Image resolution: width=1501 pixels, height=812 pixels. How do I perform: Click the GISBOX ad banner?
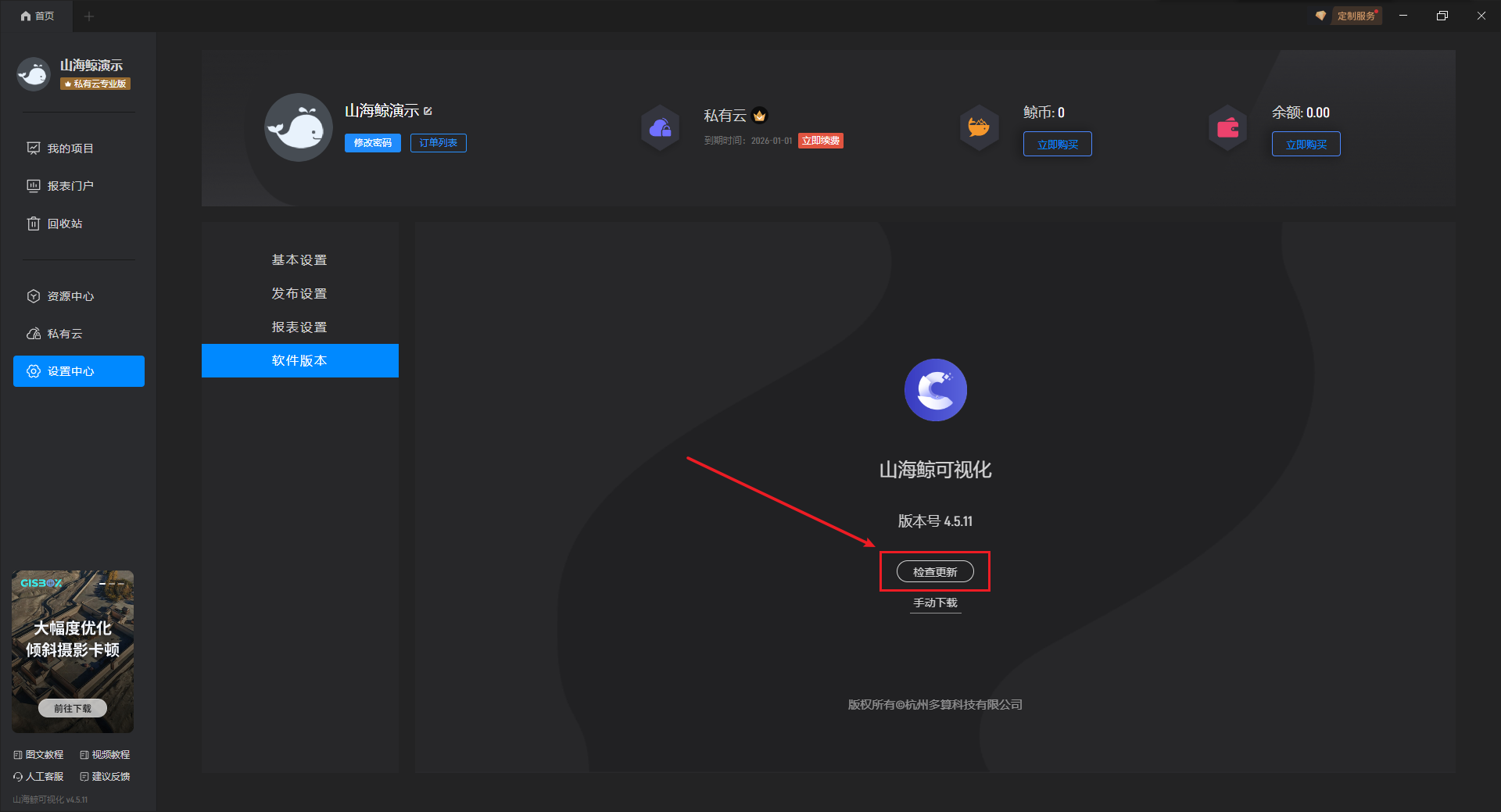pyautogui.click(x=73, y=651)
